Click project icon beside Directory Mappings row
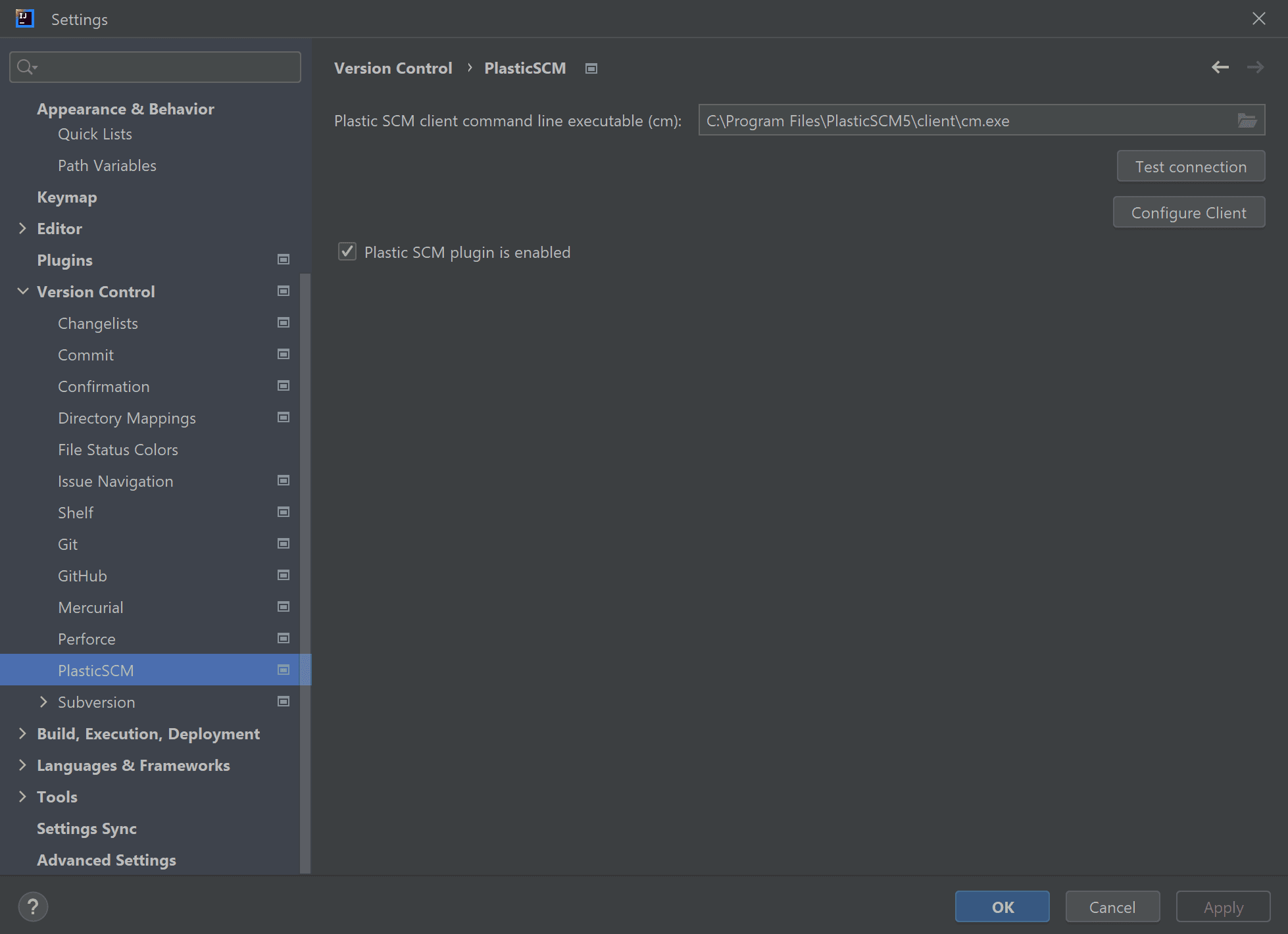This screenshot has height=934, width=1288. [x=284, y=418]
